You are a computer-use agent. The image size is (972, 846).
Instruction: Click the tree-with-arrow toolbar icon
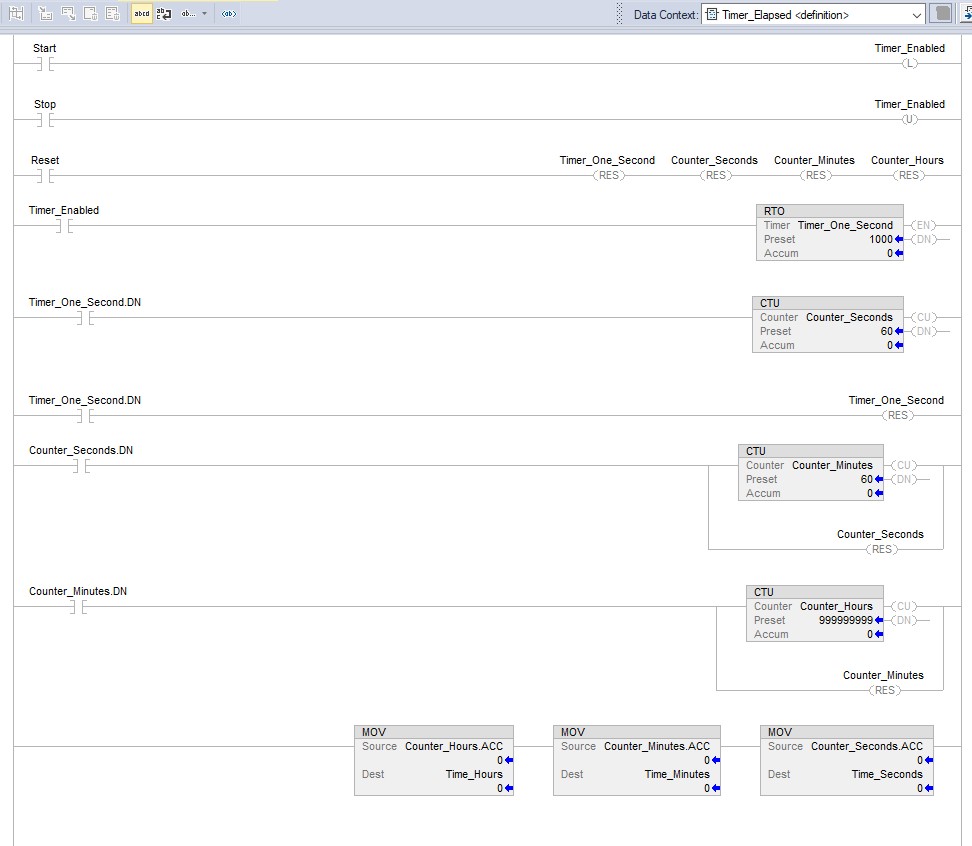tap(47, 14)
